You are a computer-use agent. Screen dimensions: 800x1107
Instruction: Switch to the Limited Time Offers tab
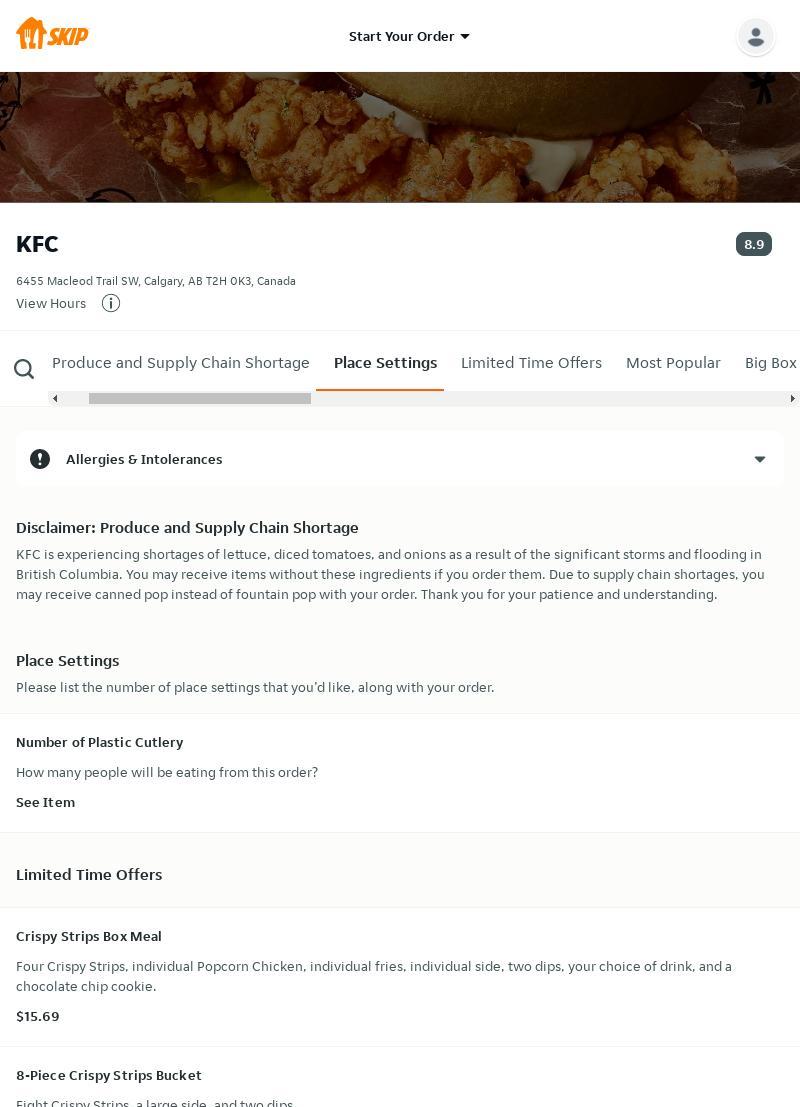tap(531, 363)
